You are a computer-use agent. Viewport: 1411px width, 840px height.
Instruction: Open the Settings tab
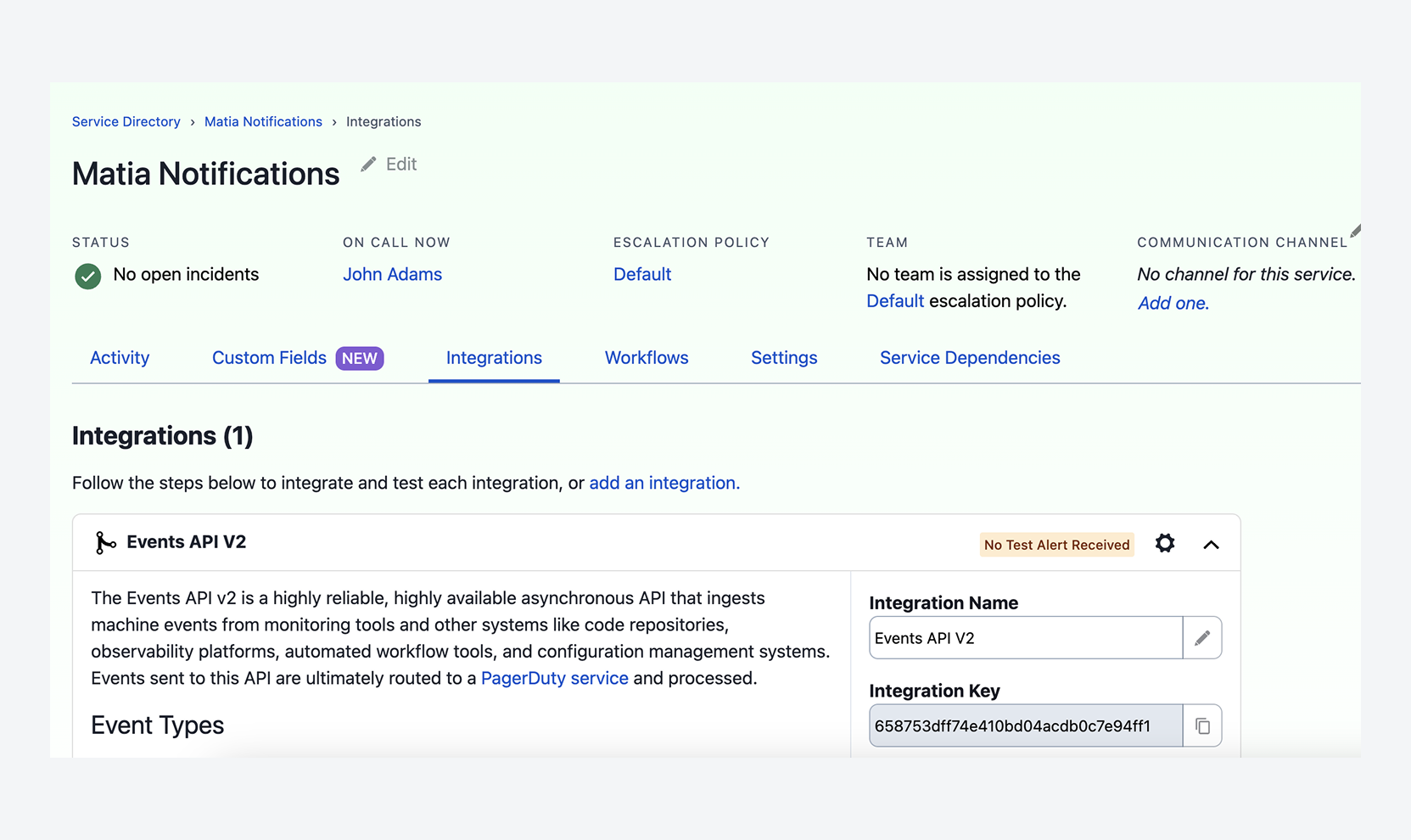(783, 357)
